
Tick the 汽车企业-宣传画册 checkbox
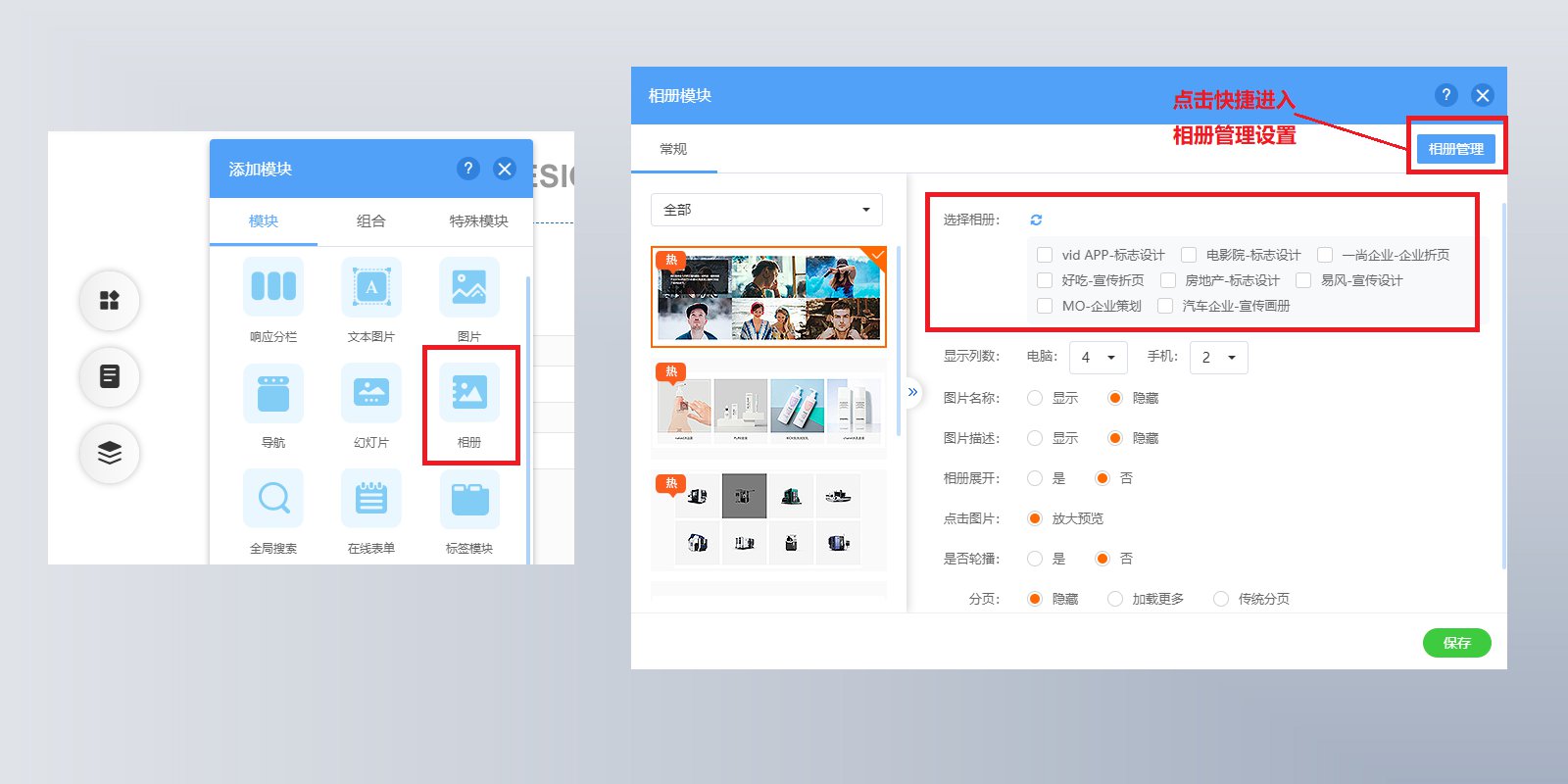coord(1165,306)
